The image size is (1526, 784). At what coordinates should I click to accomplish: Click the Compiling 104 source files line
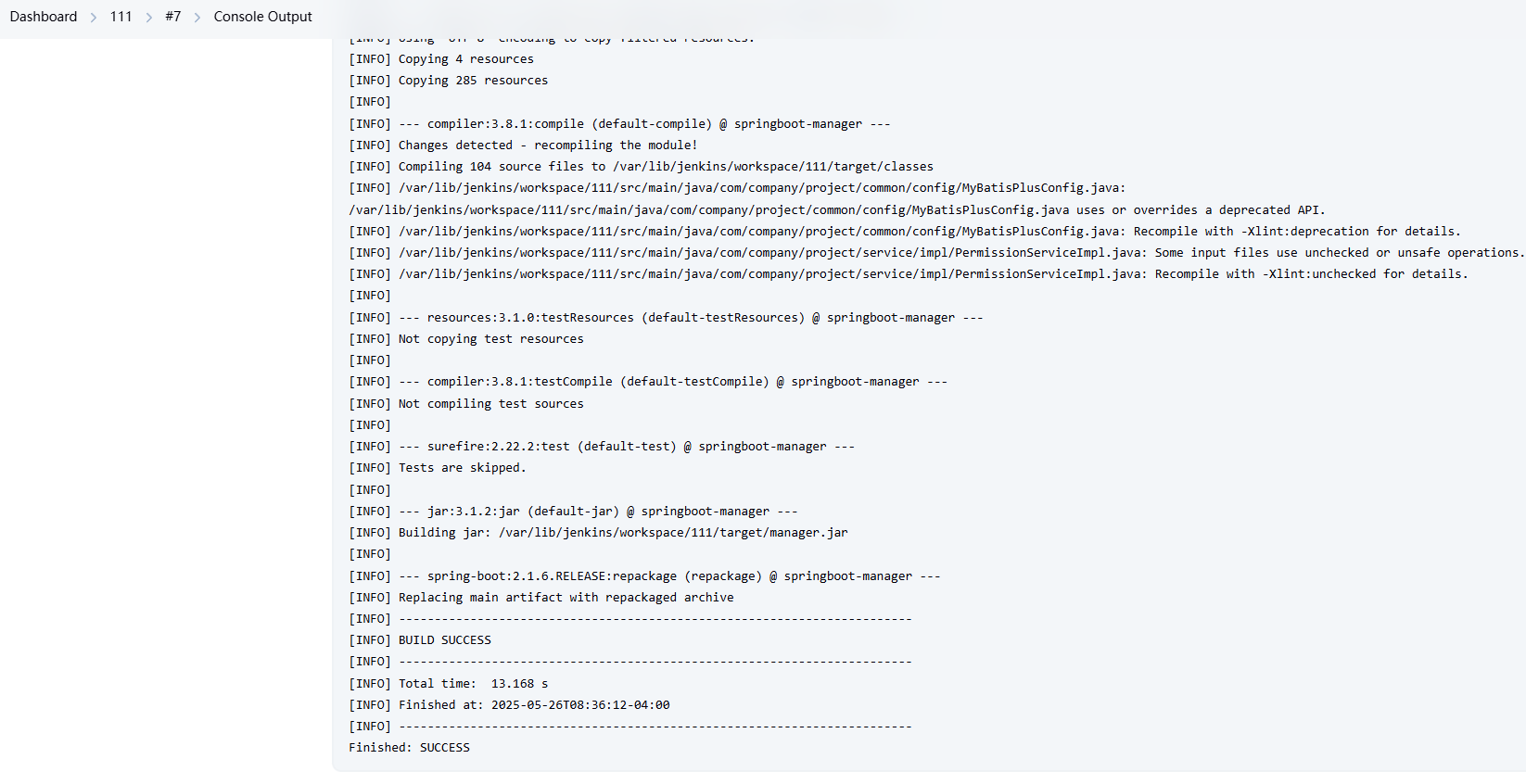click(641, 167)
